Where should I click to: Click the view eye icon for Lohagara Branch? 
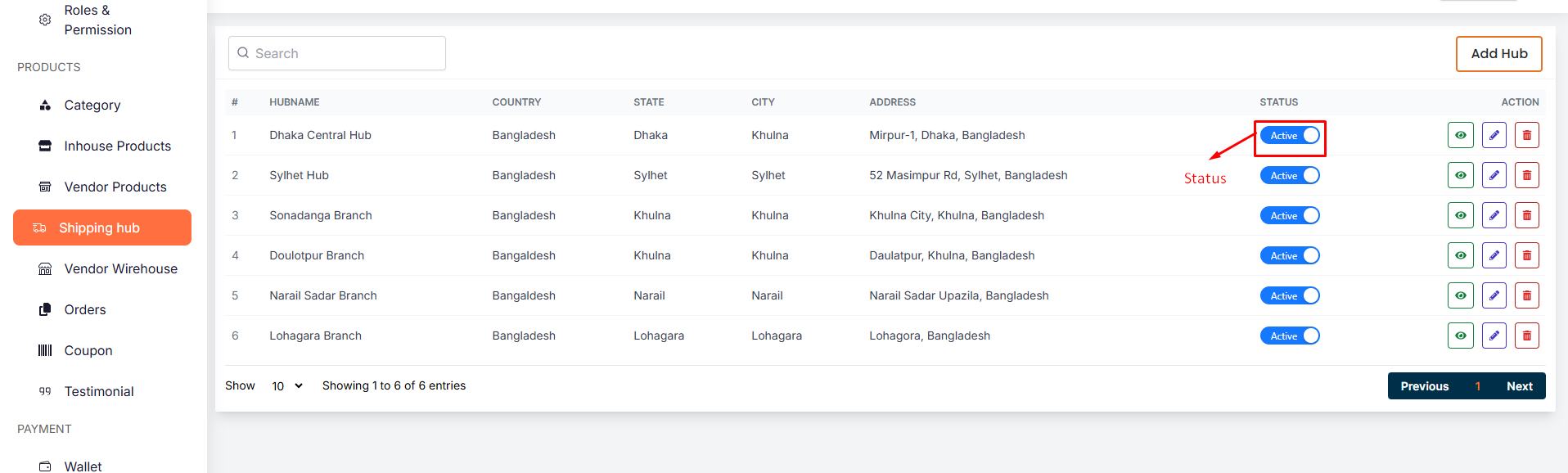coord(1460,336)
